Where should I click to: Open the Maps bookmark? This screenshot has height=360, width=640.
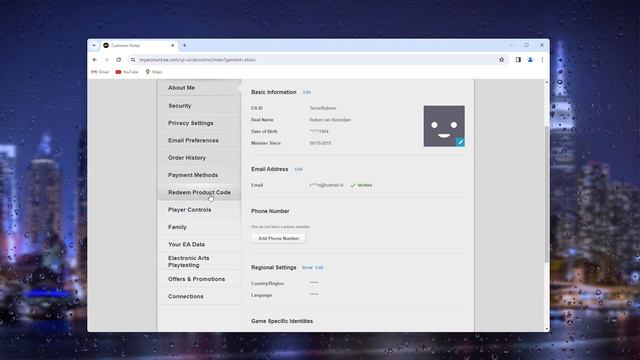154,72
